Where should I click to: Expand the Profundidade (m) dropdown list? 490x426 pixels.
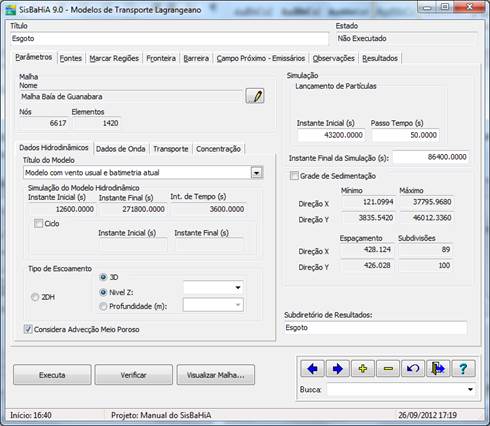click(238, 305)
